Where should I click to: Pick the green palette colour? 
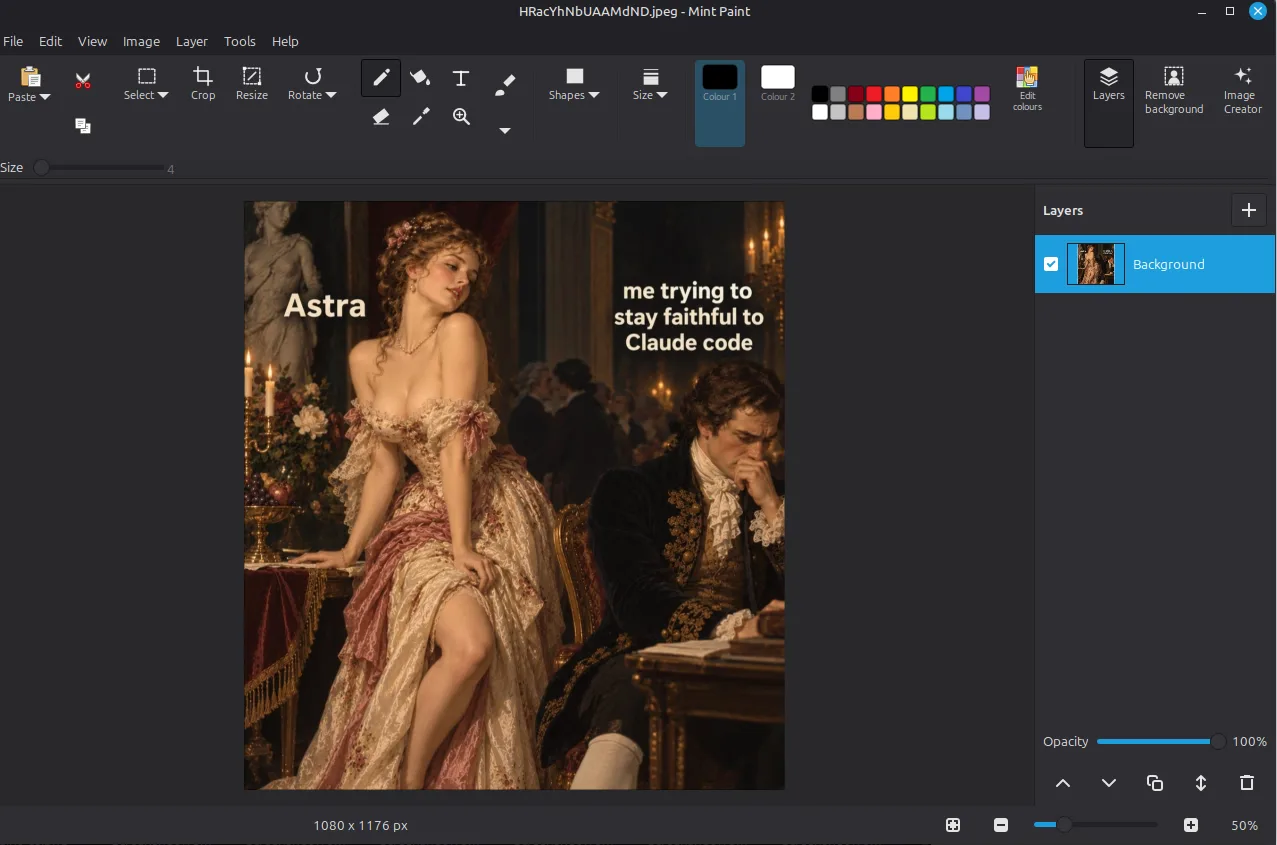(928, 94)
